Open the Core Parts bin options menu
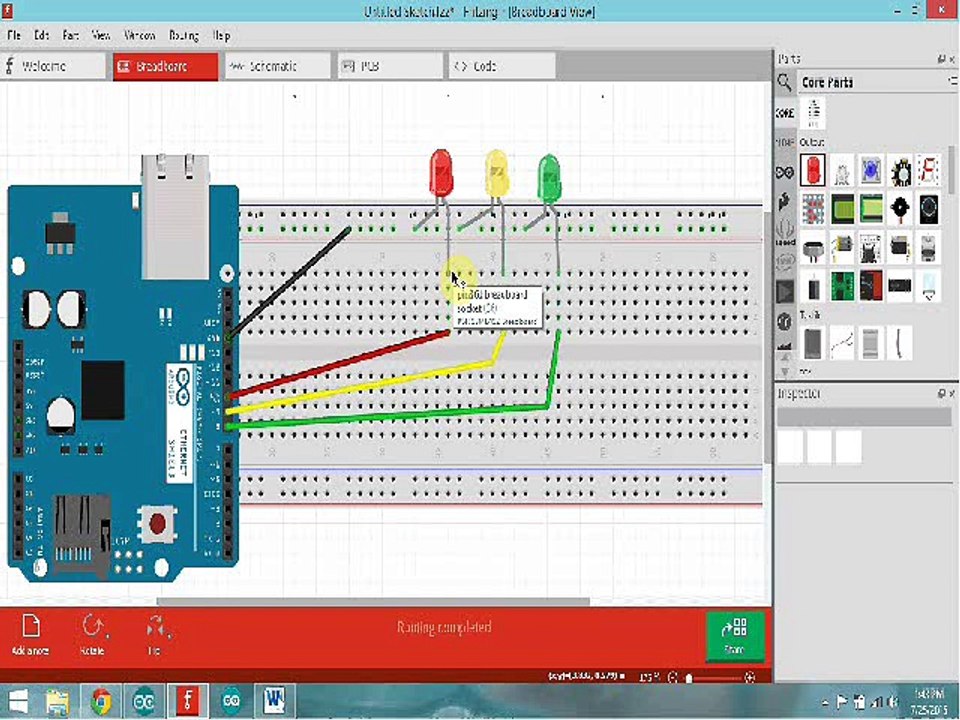 coord(952,81)
